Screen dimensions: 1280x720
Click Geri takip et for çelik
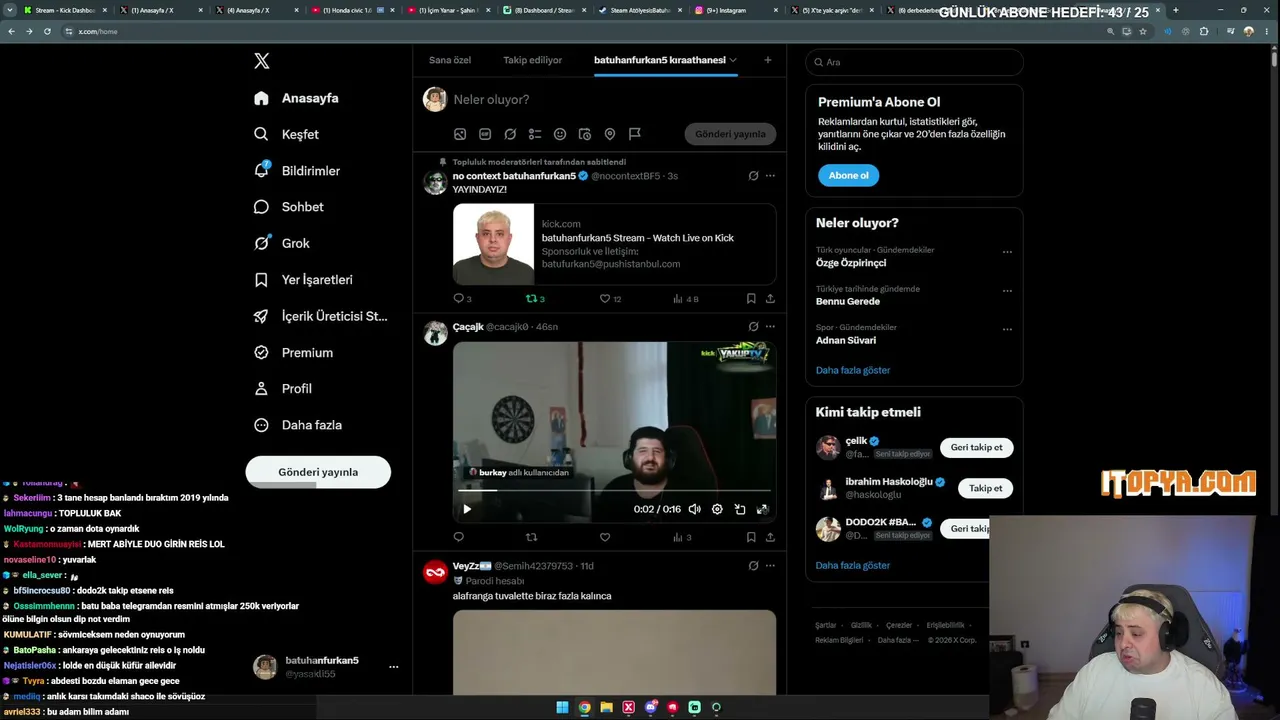tap(977, 447)
